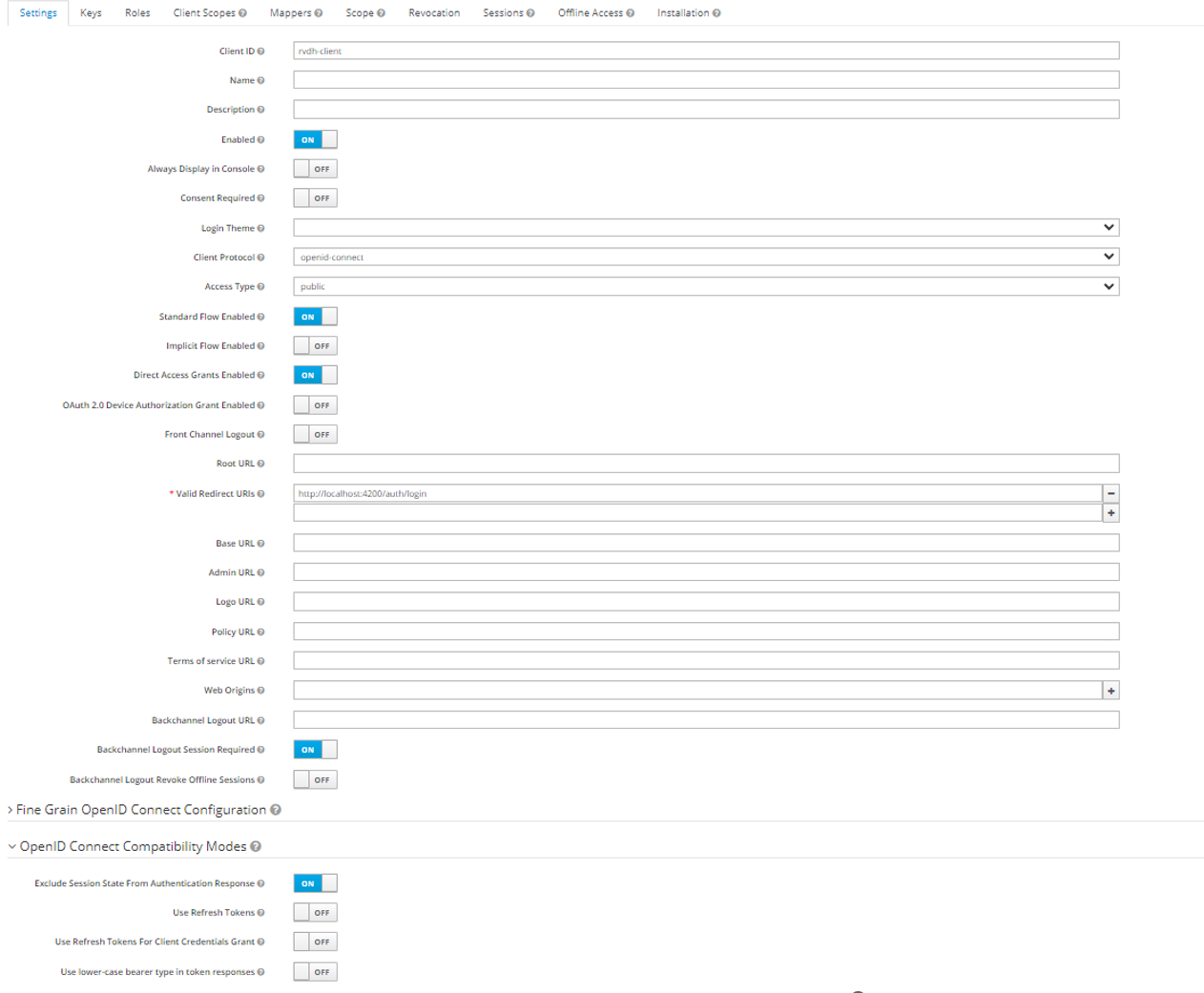Open the Access Type dropdown
Viewport: 1204px width, 993px height.
[x=705, y=287]
